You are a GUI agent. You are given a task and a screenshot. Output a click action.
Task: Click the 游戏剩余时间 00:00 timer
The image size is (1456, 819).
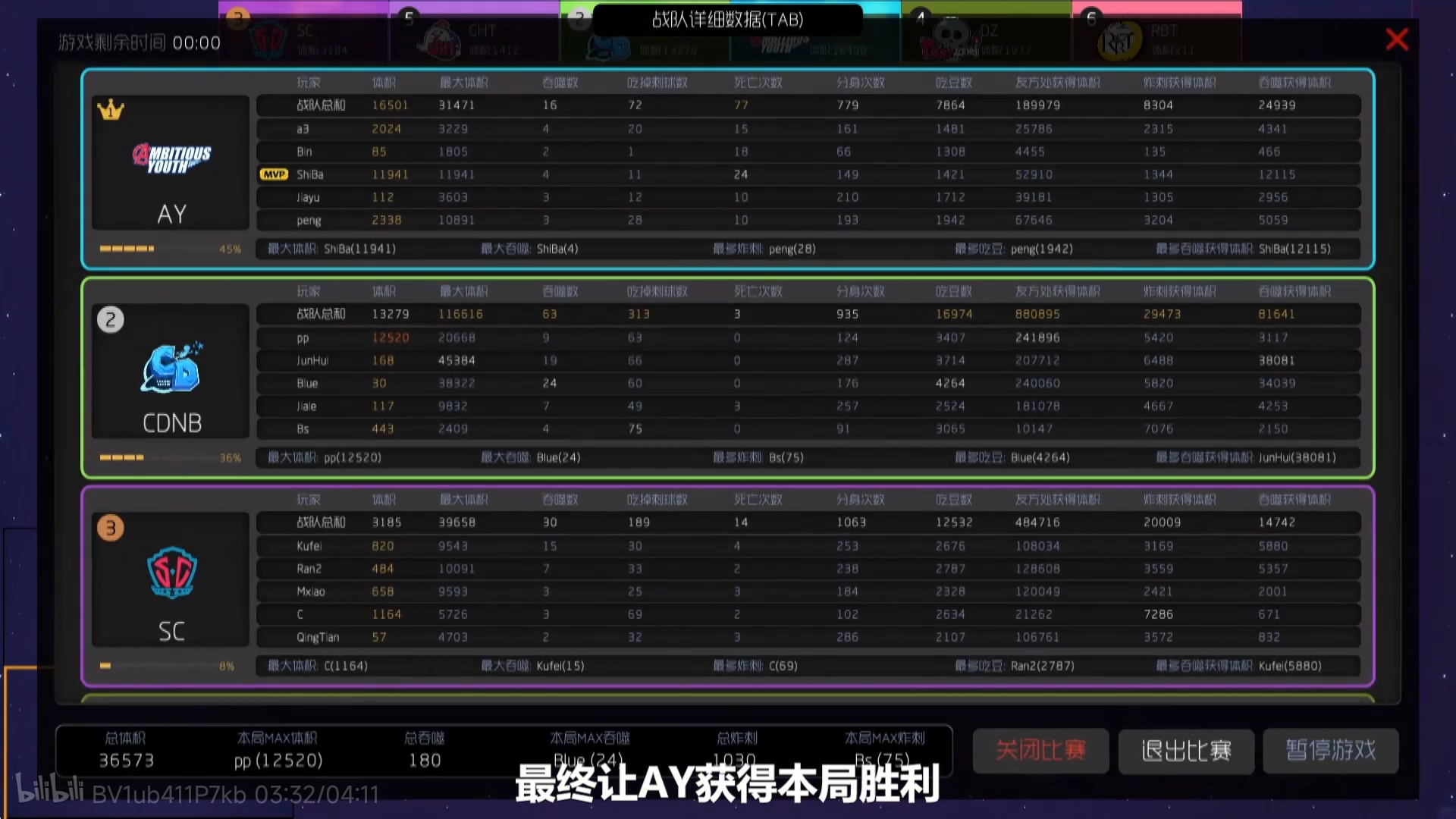pyautogui.click(x=140, y=42)
